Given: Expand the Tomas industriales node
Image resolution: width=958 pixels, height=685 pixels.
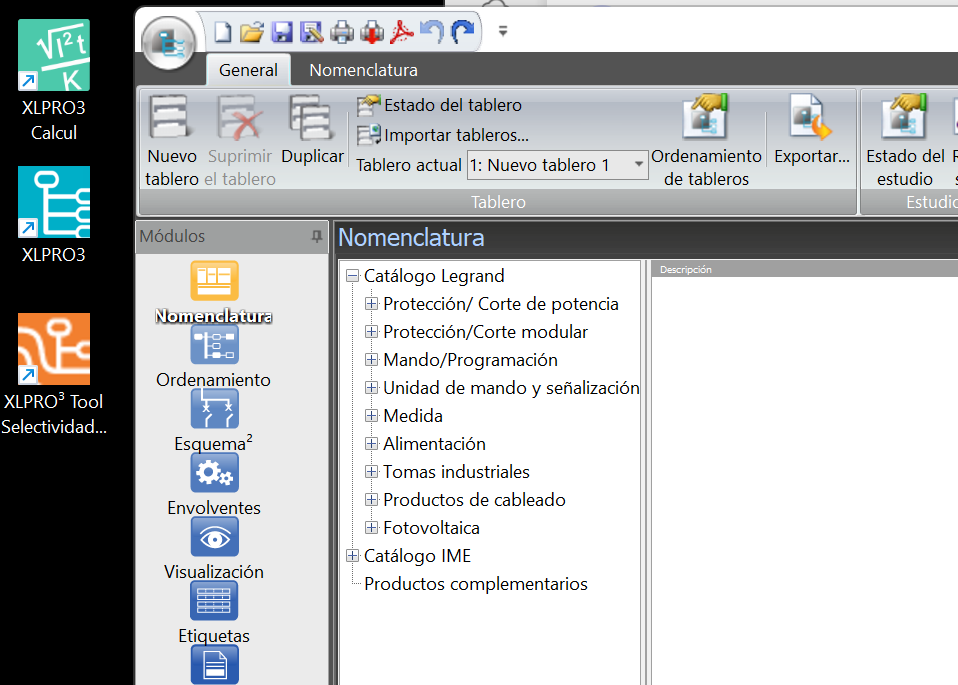Looking at the screenshot, I should [x=371, y=472].
